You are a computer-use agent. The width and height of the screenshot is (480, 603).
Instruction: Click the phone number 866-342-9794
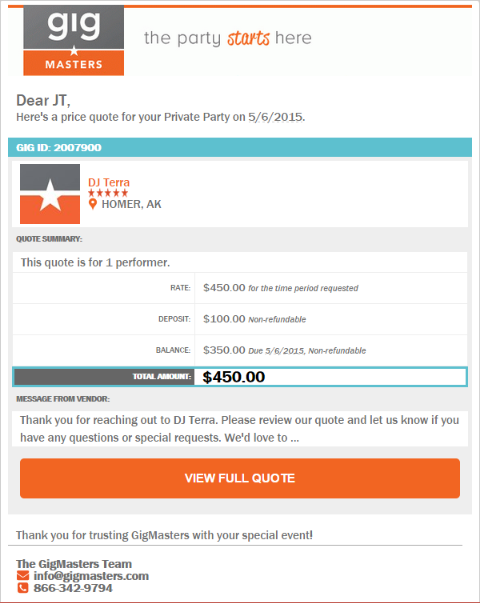pyautogui.click(x=73, y=588)
